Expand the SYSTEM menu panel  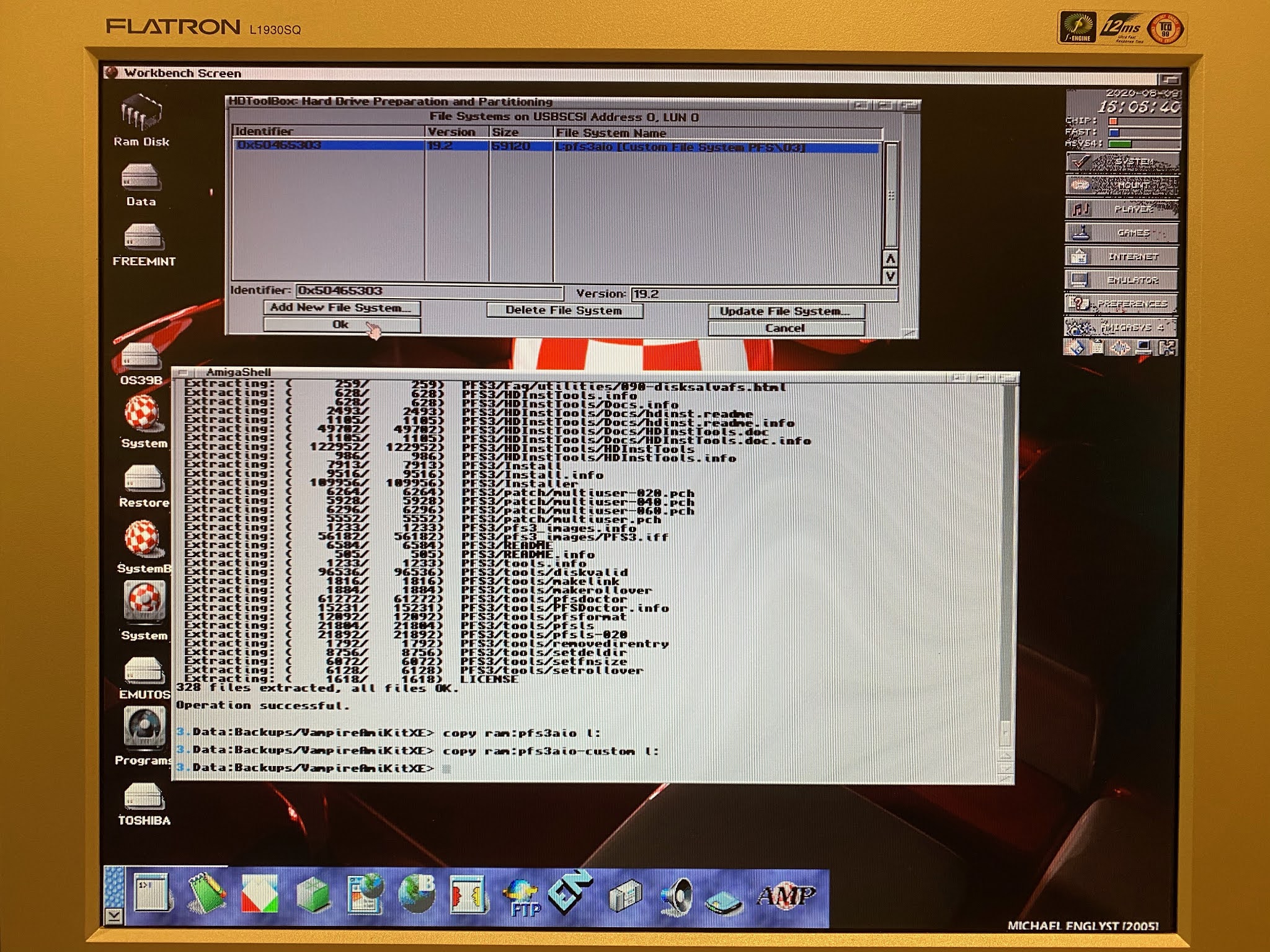[1122, 162]
